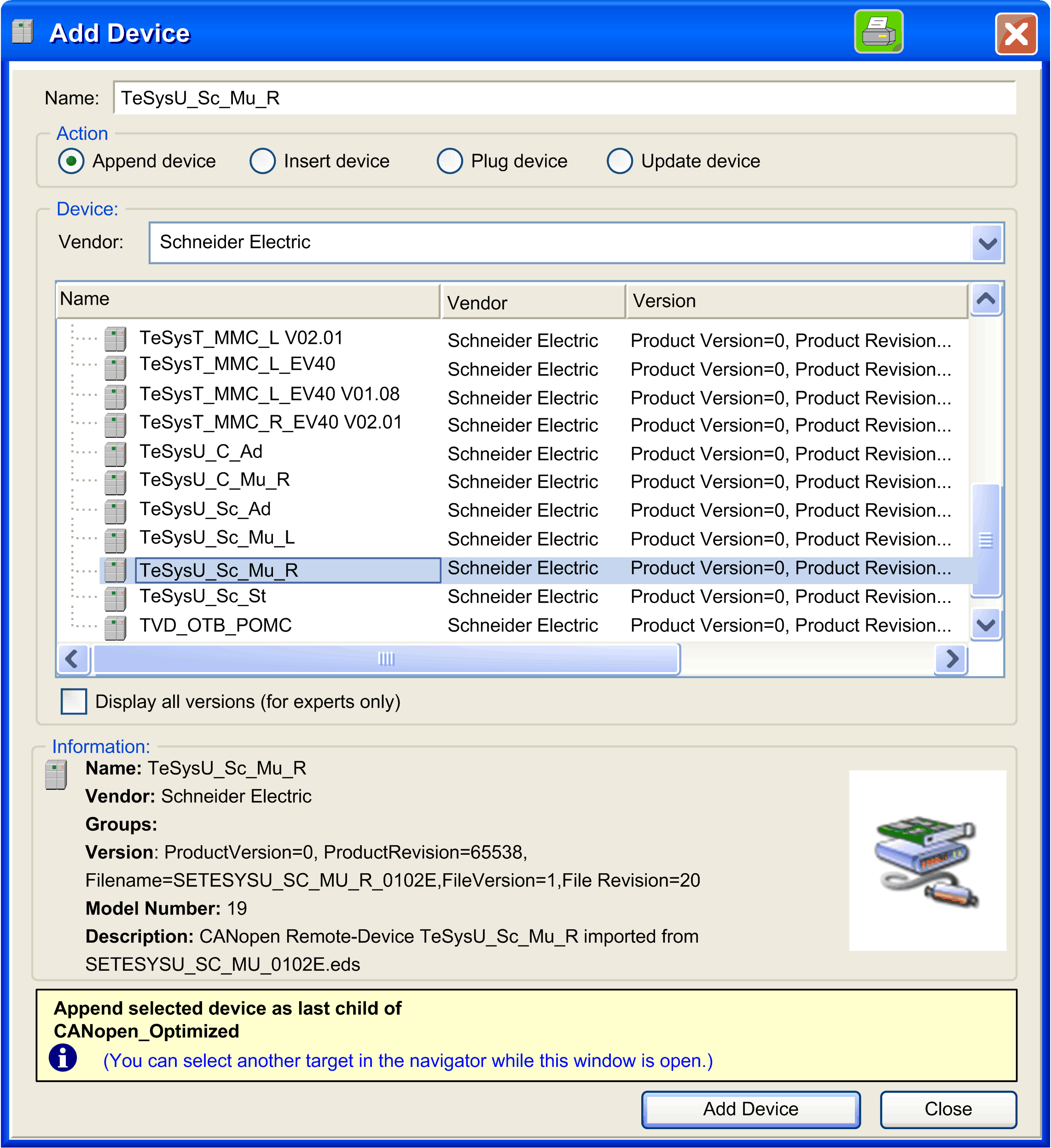Open the Vendor dropdown list

987,243
